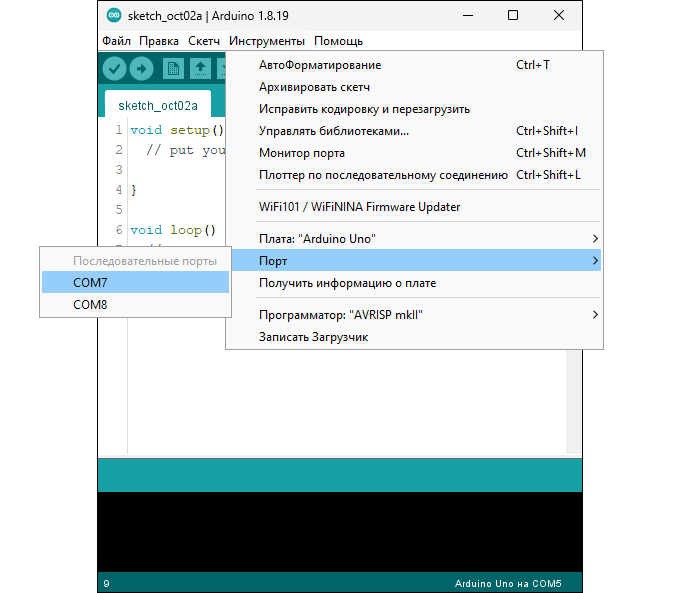
Task: Select Получить информацию о плате
Action: tap(414, 283)
